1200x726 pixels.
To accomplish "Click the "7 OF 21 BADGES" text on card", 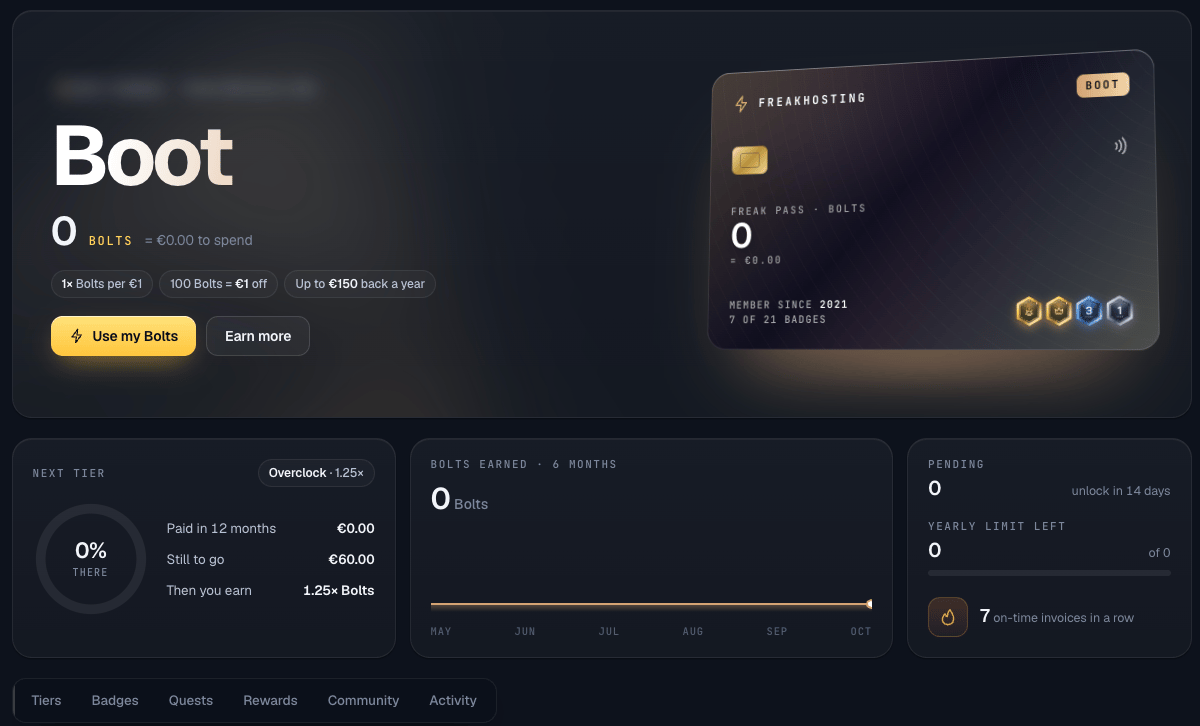I will (778, 320).
